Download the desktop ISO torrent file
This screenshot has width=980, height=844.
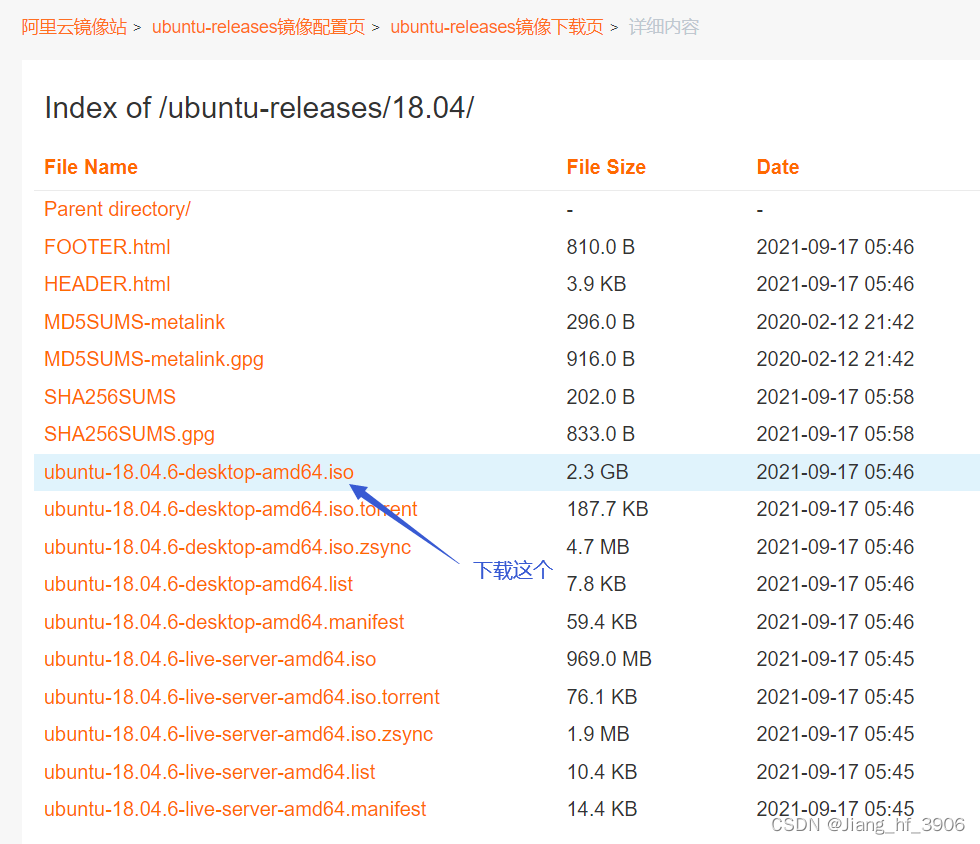point(229,509)
